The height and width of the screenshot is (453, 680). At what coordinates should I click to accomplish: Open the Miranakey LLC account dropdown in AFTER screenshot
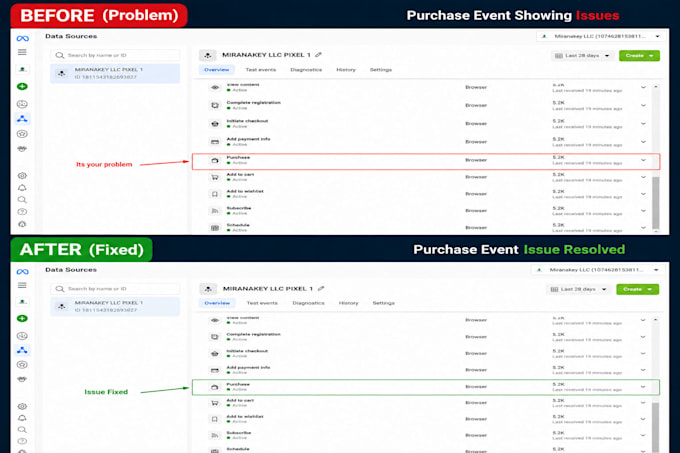[x=597, y=270]
